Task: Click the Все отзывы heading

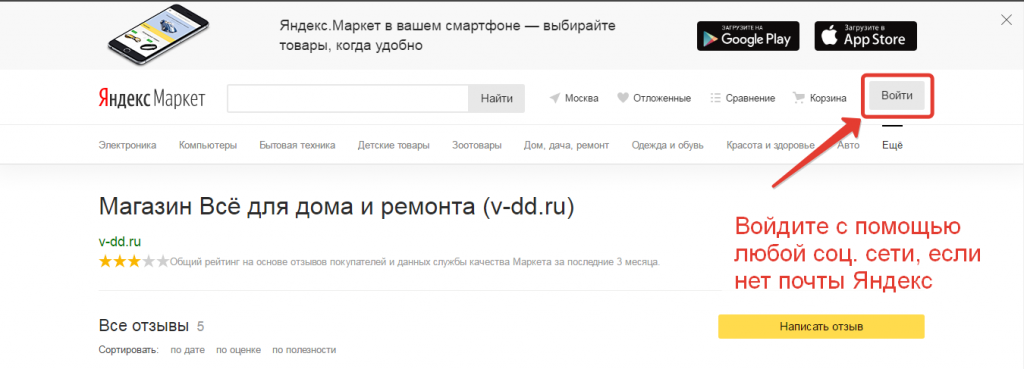Action: pyautogui.click(x=144, y=325)
